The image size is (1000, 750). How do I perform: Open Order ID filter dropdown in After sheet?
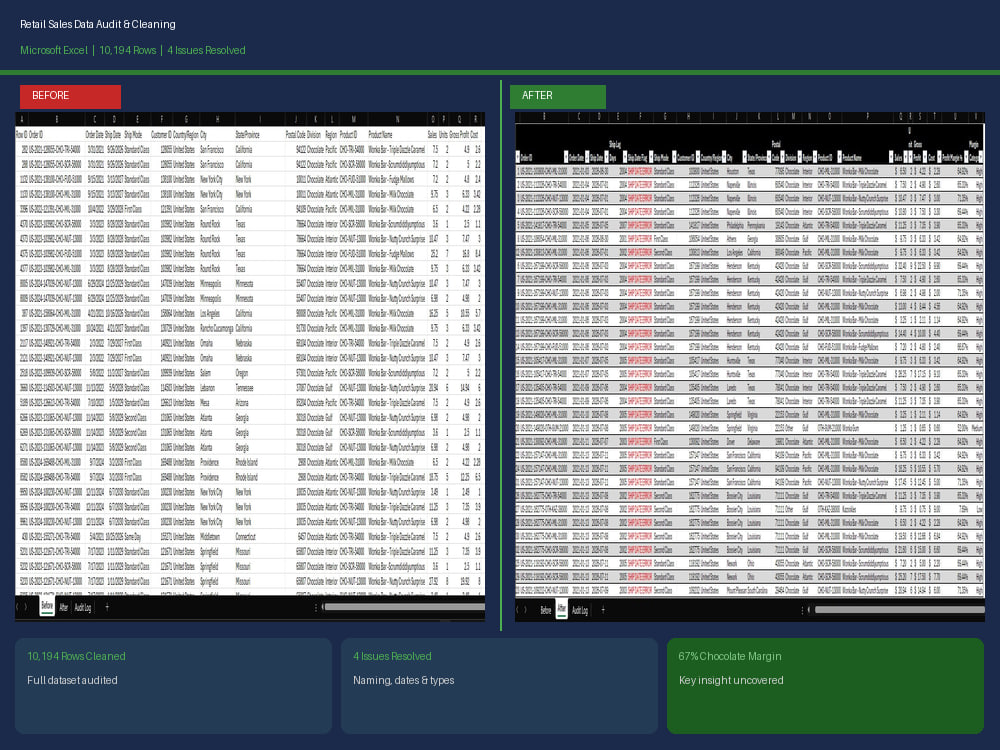pos(566,157)
